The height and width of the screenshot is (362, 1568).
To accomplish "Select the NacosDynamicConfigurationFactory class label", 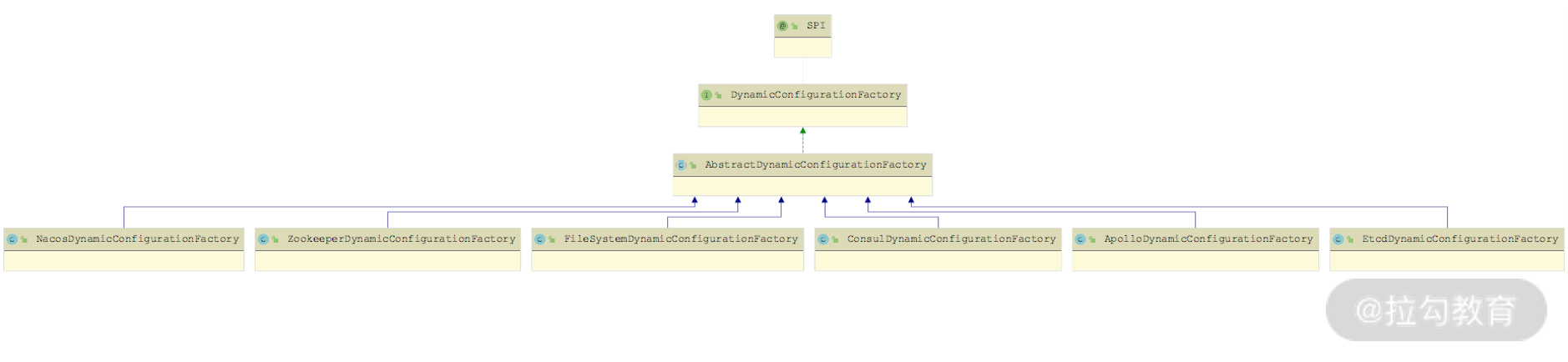I will (x=137, y=239).
